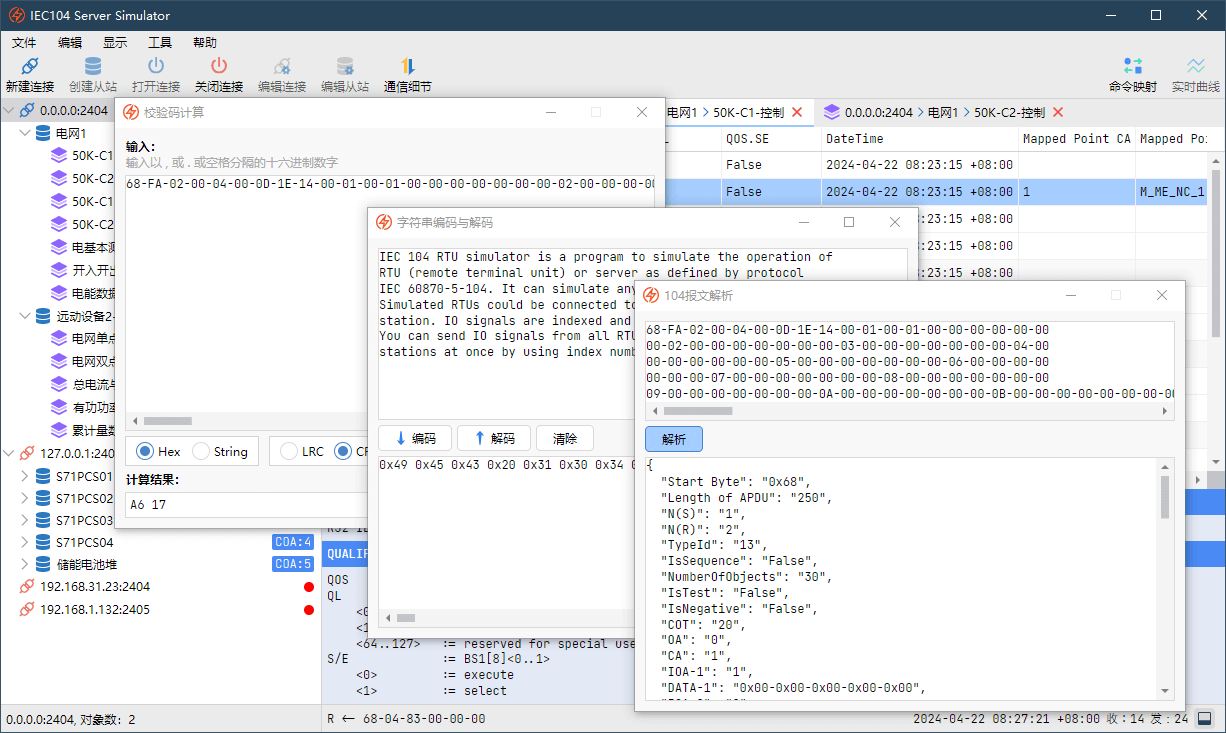Click the 创建从站 database icon
The image size is (1226, 733).
pos(92,67)
